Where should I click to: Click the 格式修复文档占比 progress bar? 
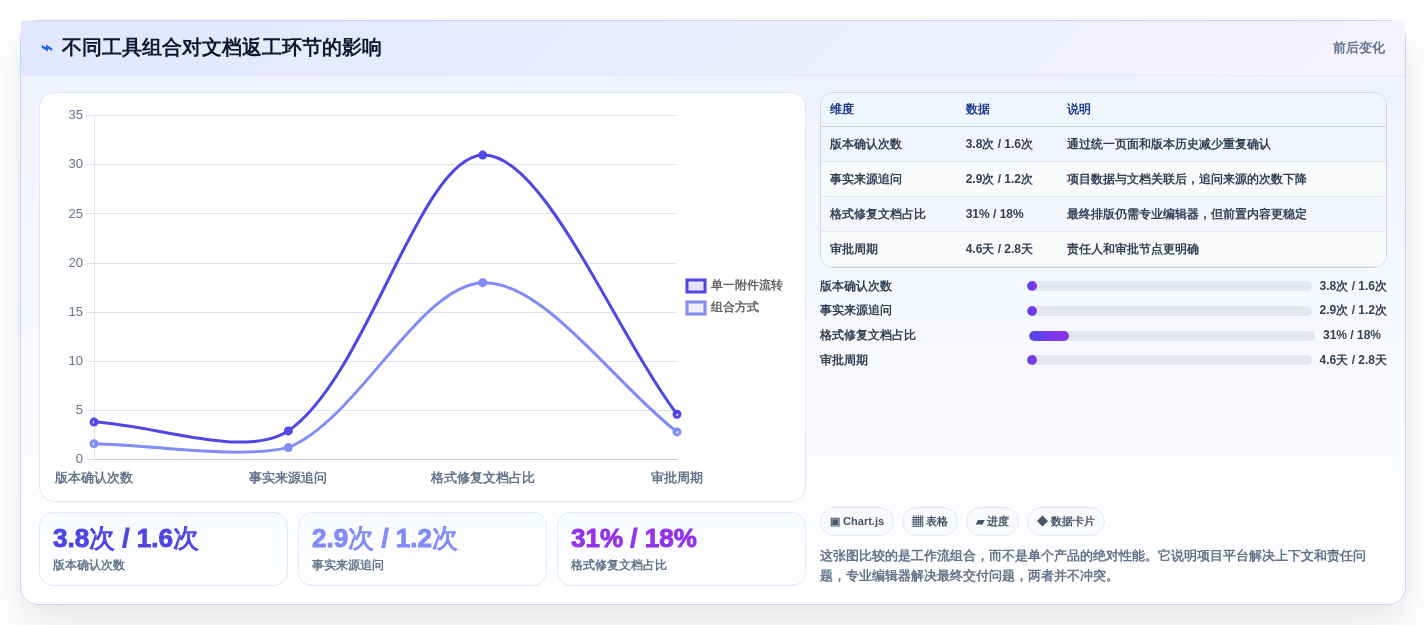[x=1171, y=336]
